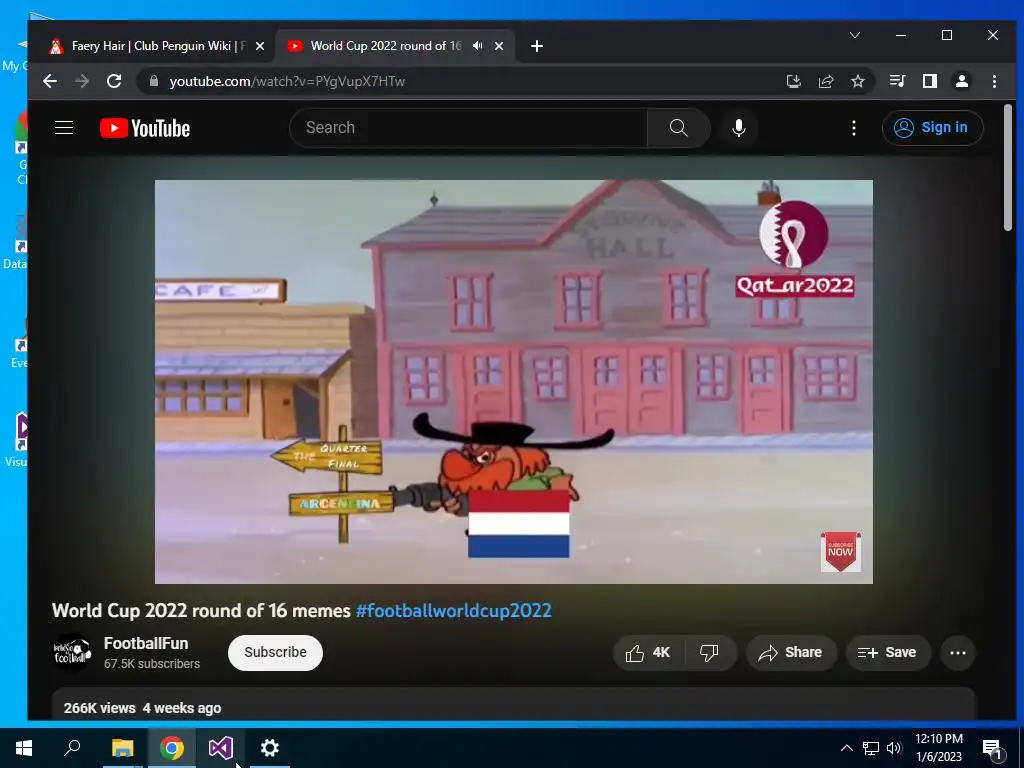Open Windows taskbar search
This screenshot has height=768, width=1024.
pyautogui.click(x=72, y=748)
